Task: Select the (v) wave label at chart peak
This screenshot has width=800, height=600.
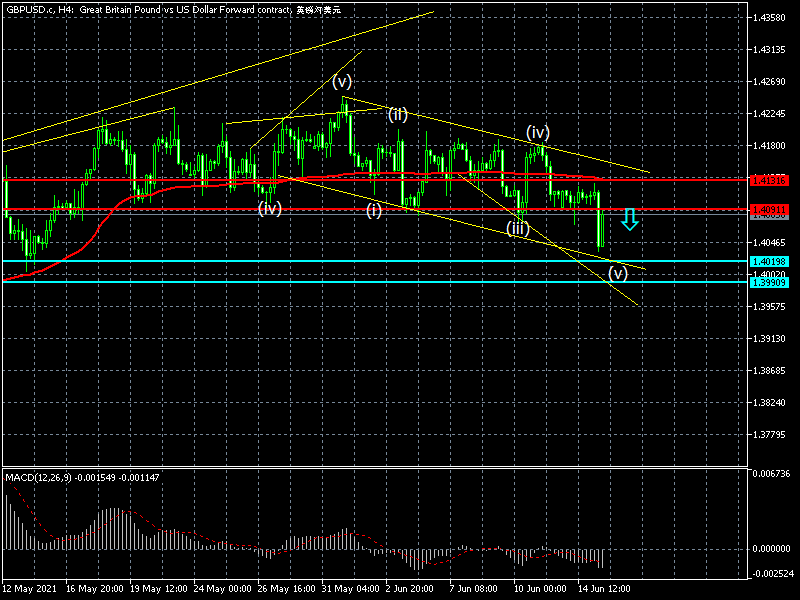Action: click(x=342, y=81)
